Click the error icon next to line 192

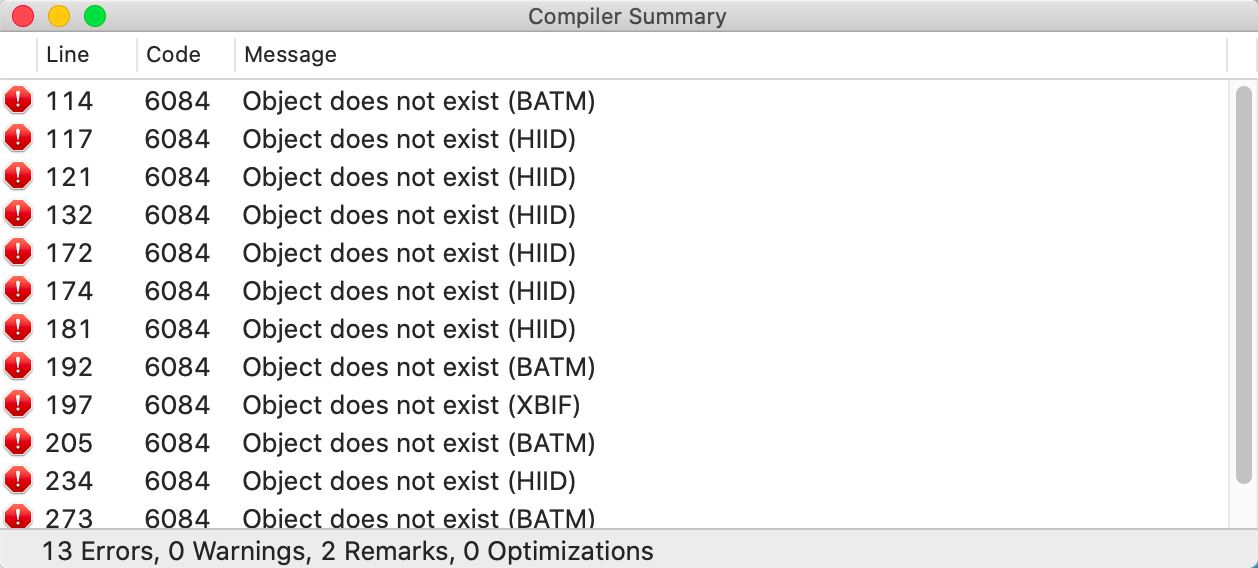pos(18,367)
